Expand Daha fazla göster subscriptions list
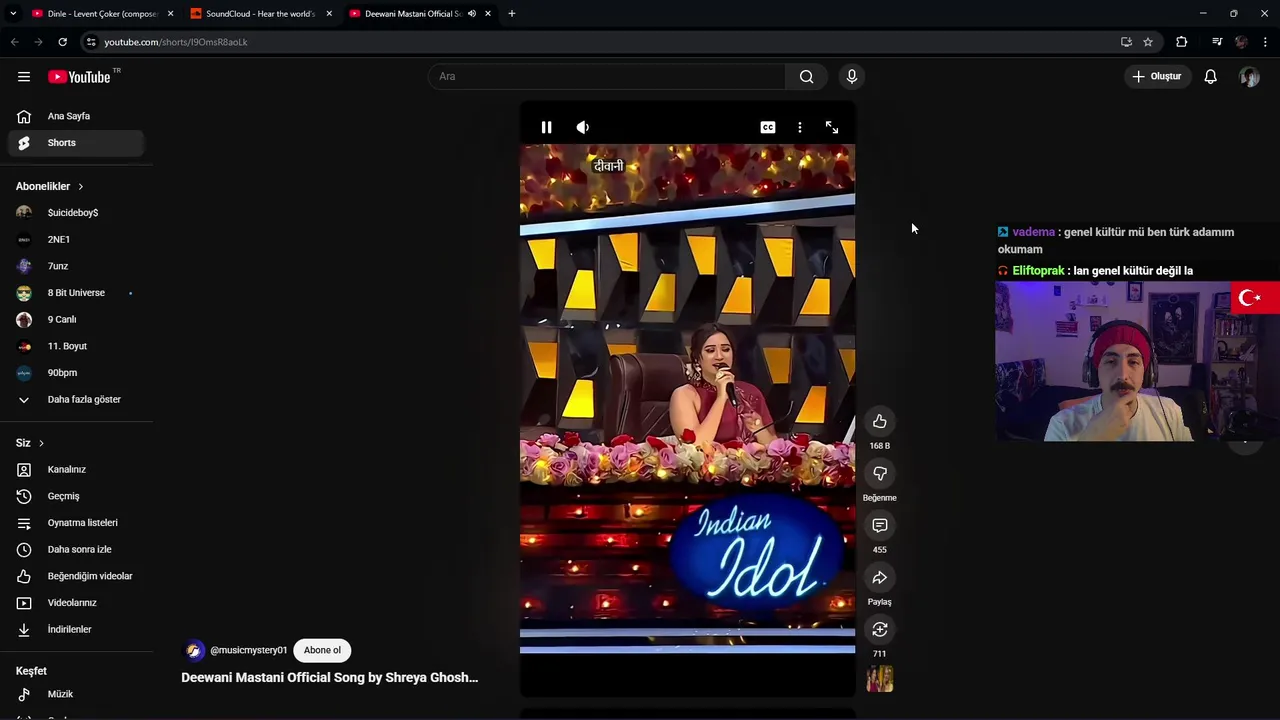This screenshot has width=1280, height=720. click(77, 399)
